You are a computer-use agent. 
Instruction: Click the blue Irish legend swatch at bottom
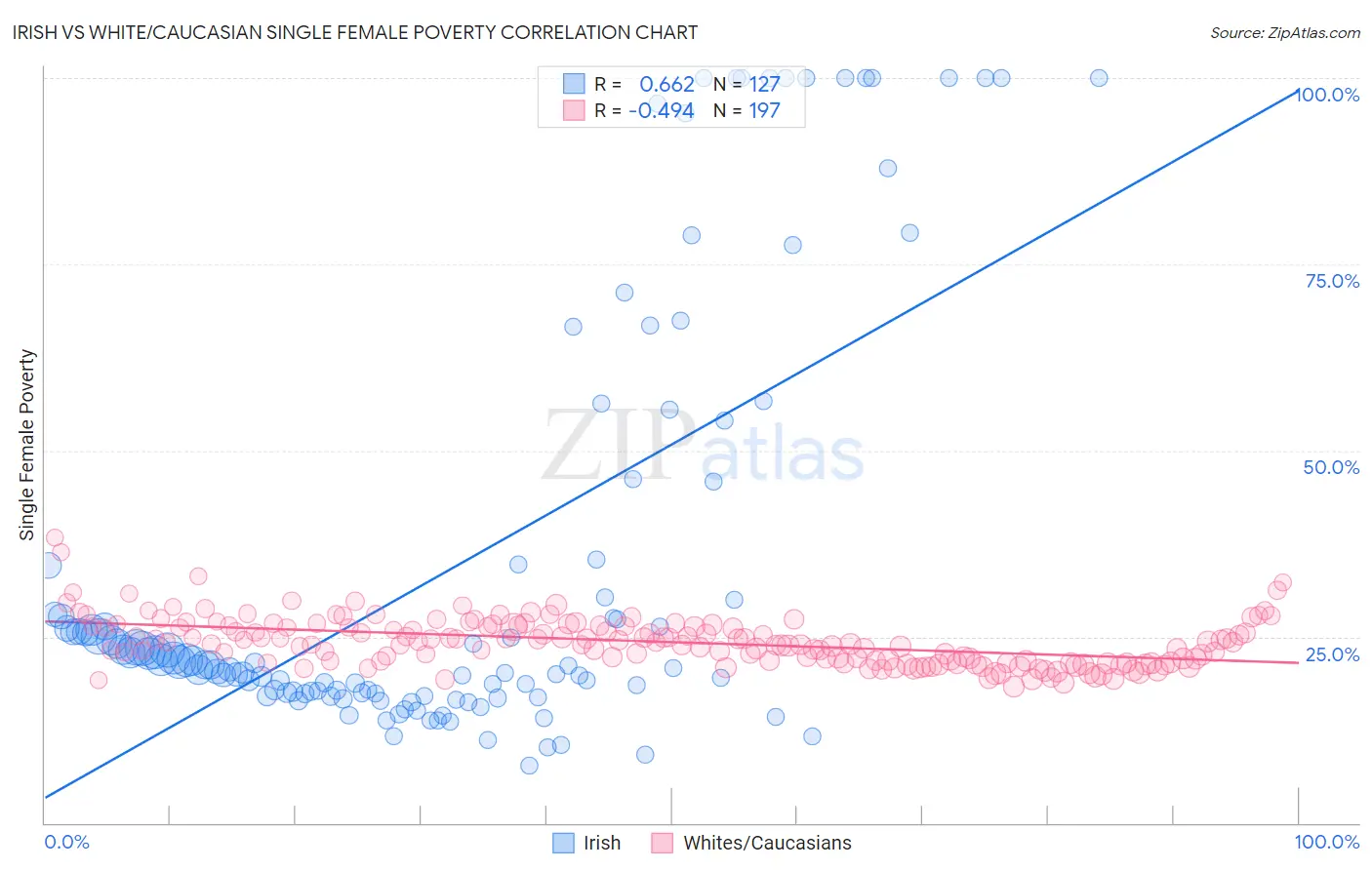click(563, 843)
